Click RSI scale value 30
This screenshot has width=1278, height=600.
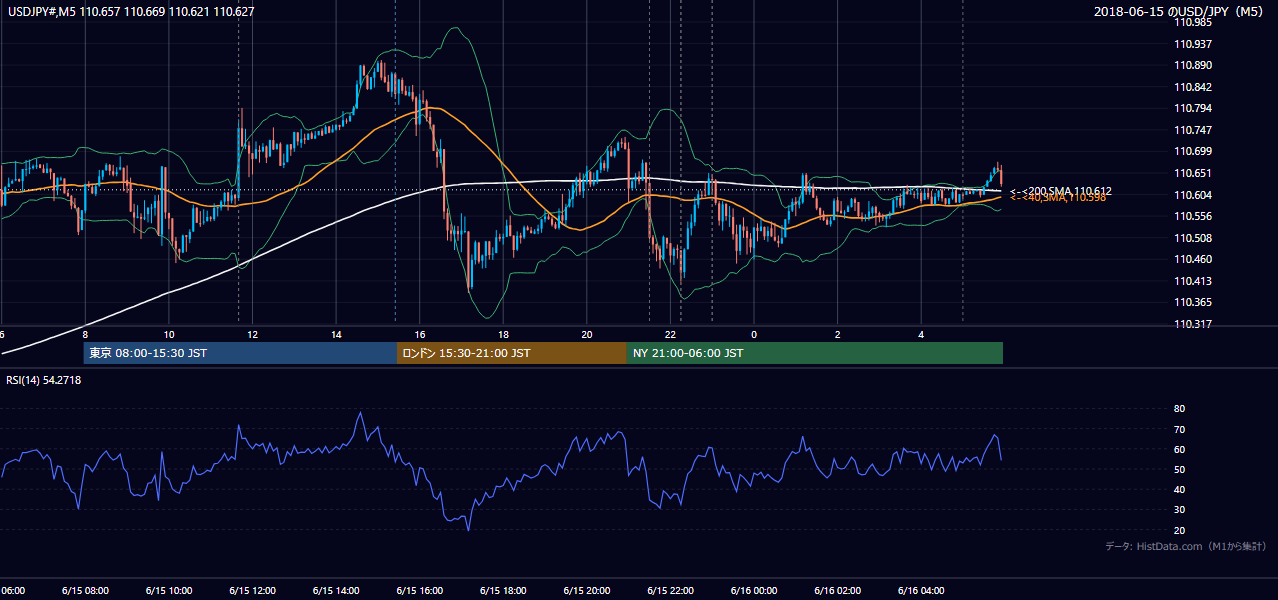coord(1179,510)
